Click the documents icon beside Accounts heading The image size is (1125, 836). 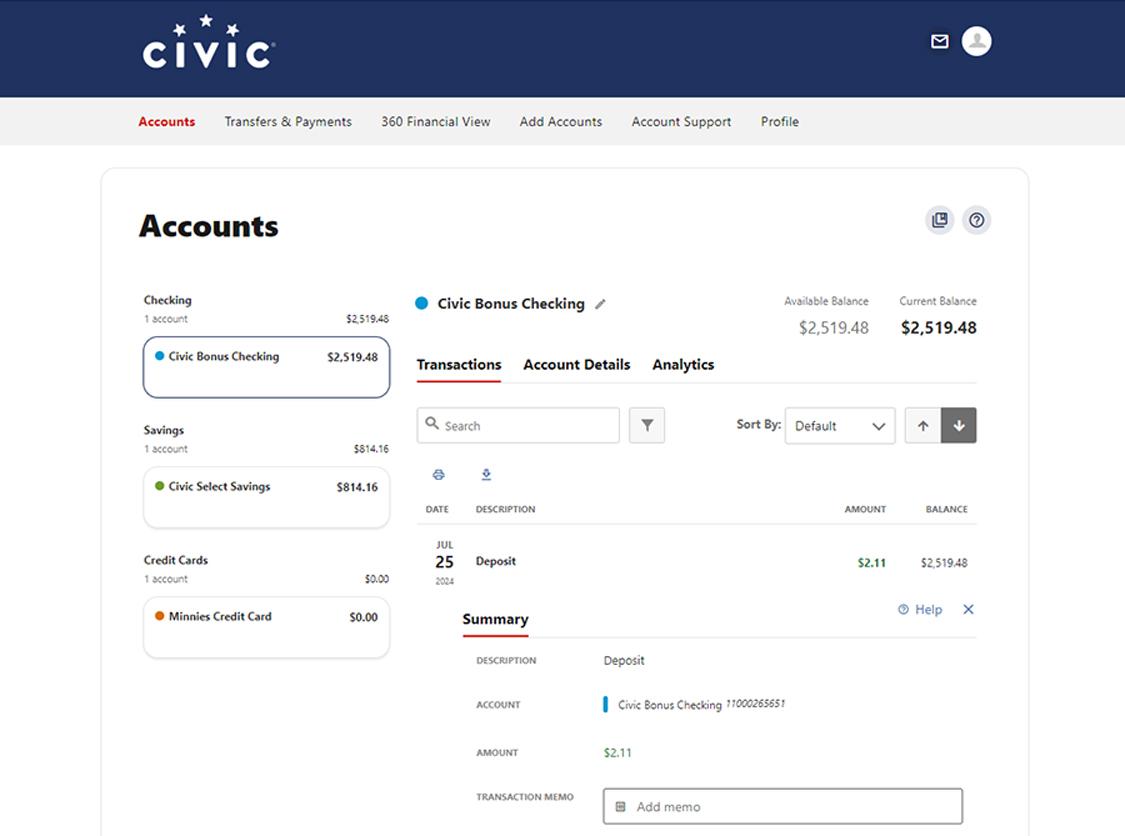(939, 220)
